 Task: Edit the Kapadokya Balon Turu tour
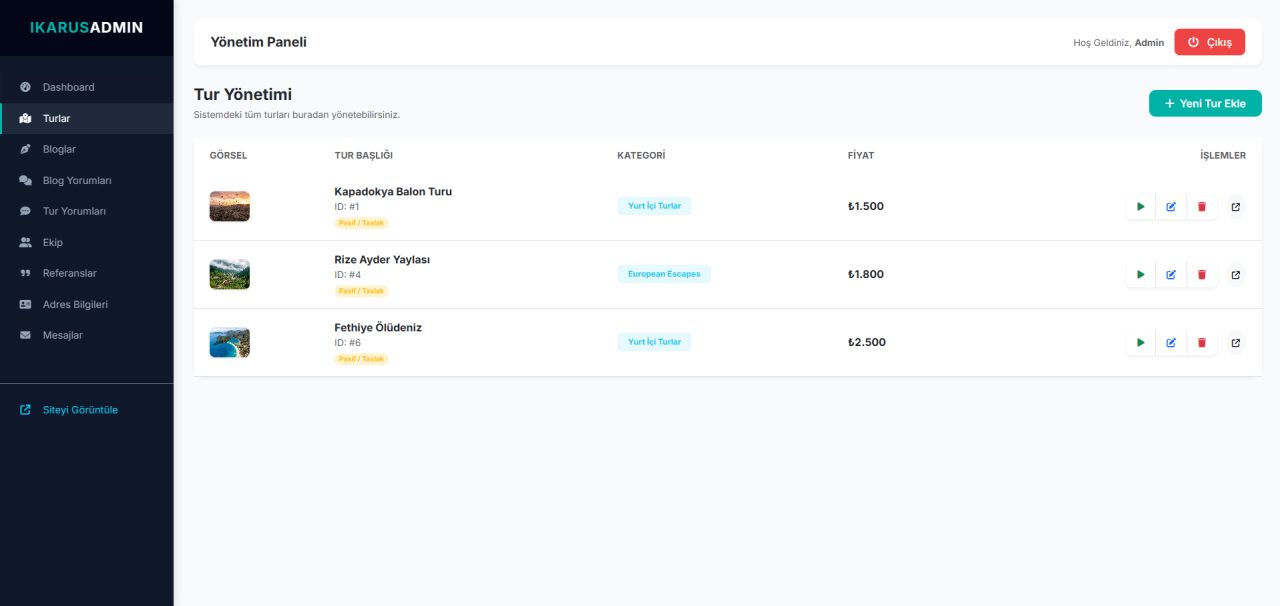coord(1171,207)
